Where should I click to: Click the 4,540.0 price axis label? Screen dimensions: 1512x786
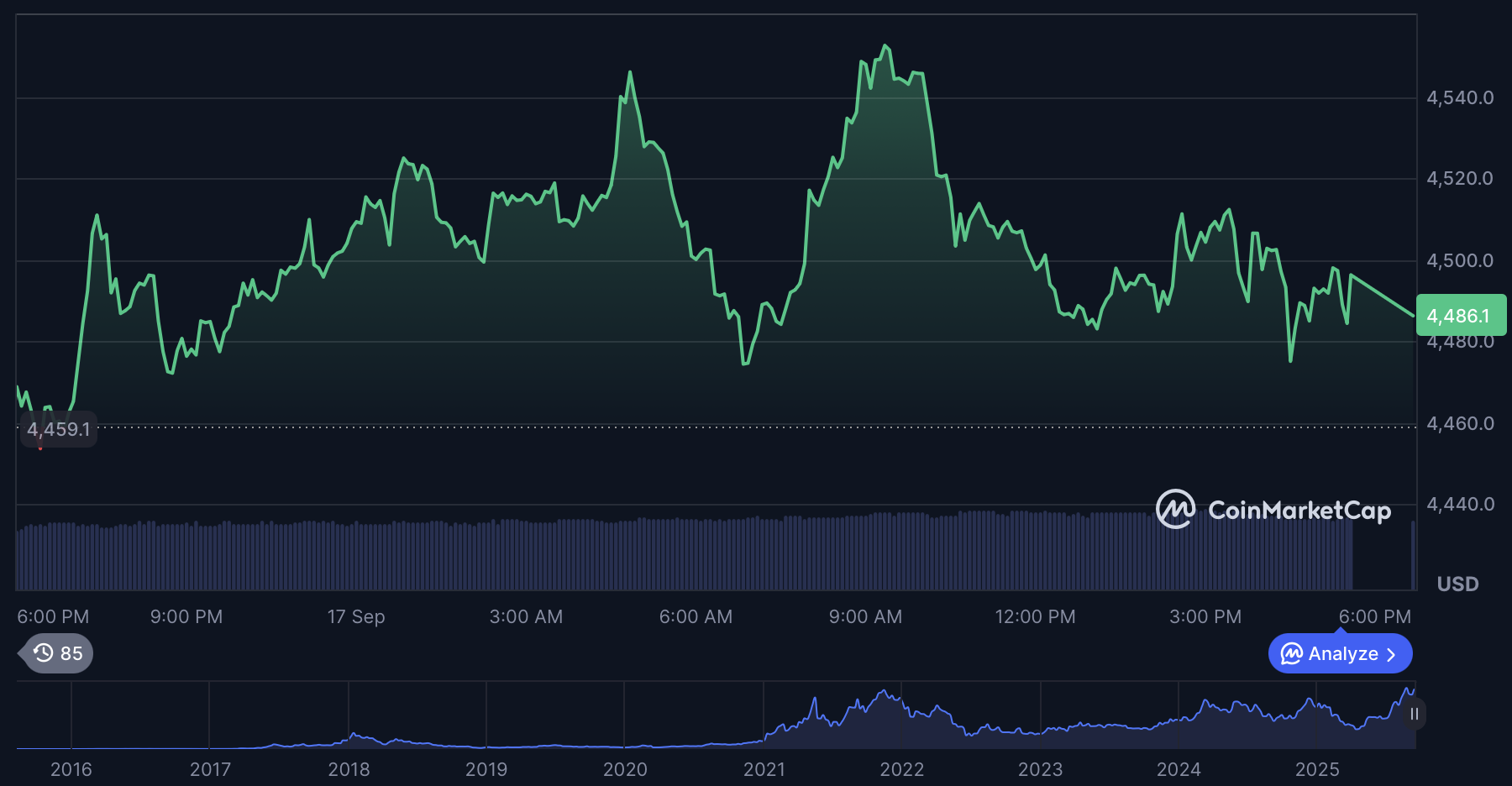(1460, 97)
